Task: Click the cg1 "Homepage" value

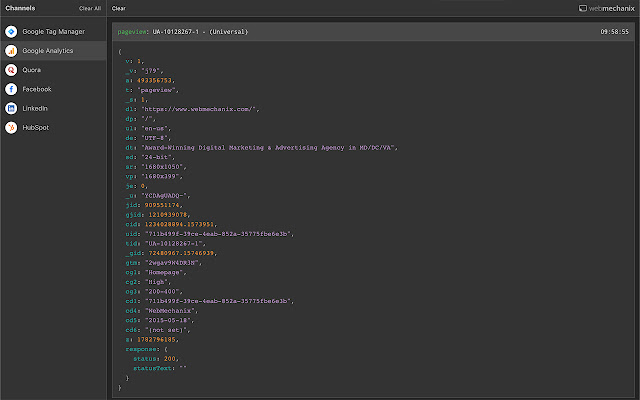Action: 164,272
